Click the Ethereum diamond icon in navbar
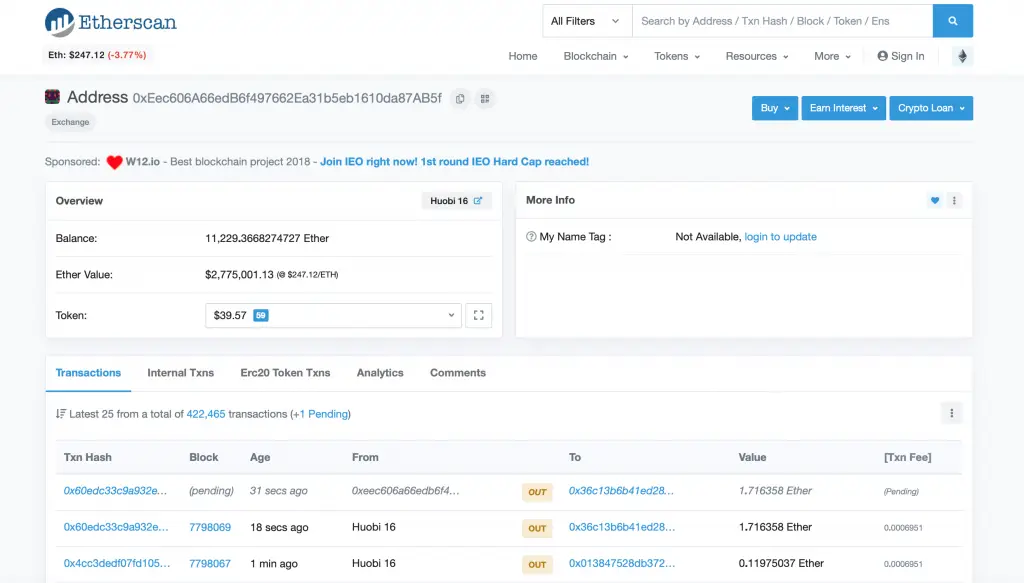This screenshot has width=1024, height=583. coord(962,56)
